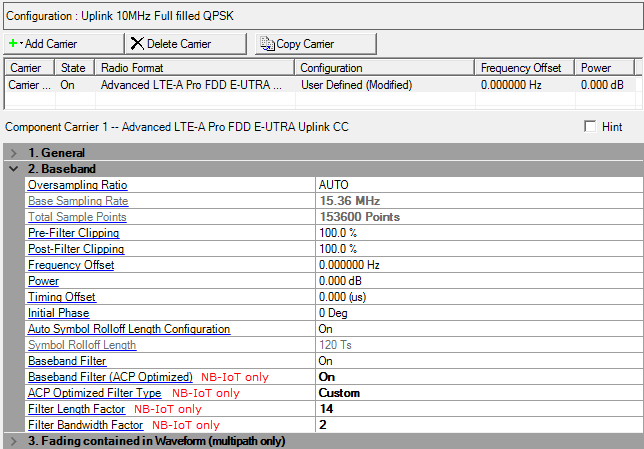Sort by Configuration column header
Viewport: 644px width, 449px height.
coord(385,67)
